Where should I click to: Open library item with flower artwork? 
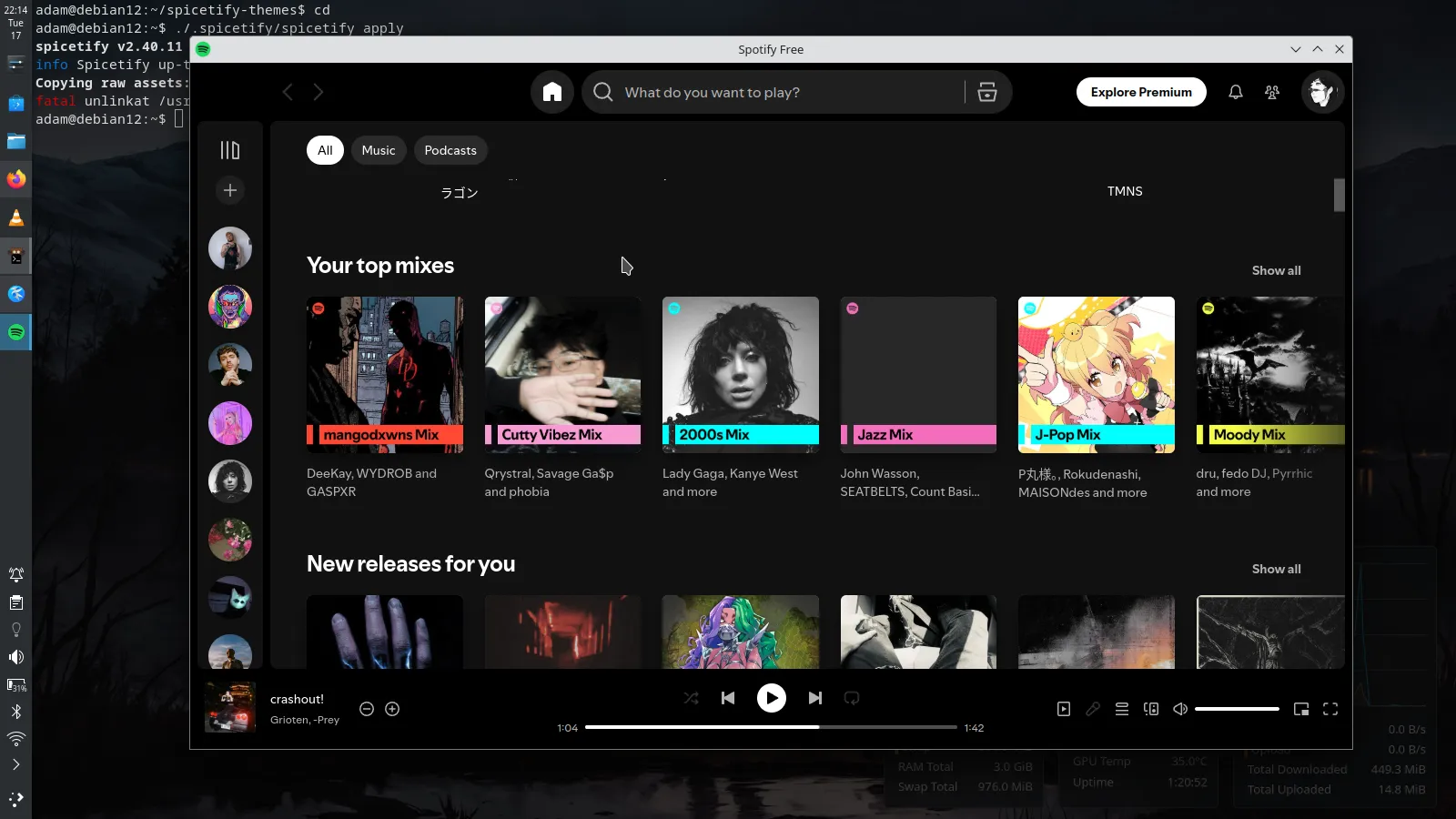pyautogui.click(x=230, y=540)
